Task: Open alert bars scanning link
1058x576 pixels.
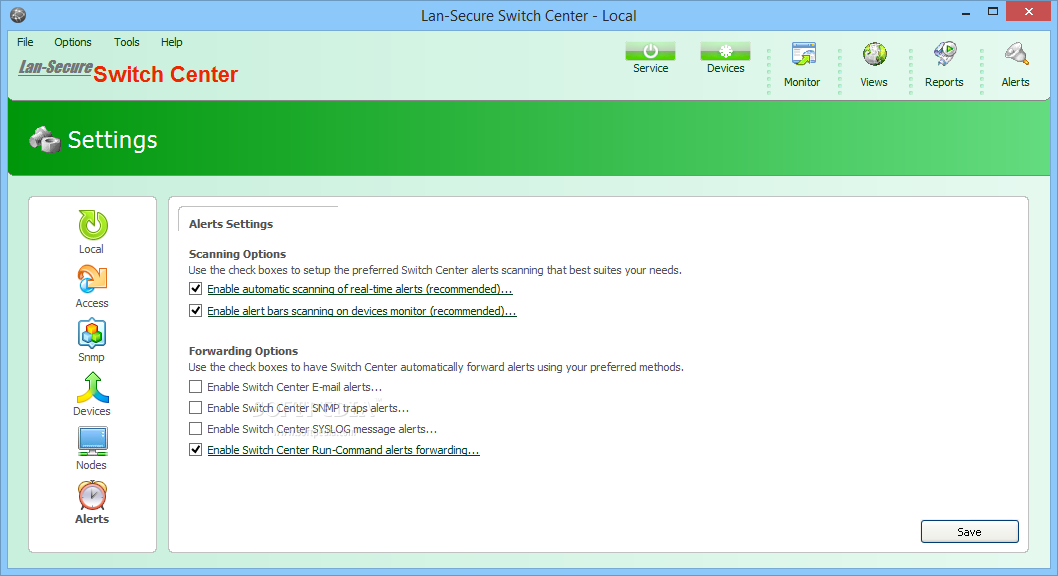Action: tap(362, 311)
